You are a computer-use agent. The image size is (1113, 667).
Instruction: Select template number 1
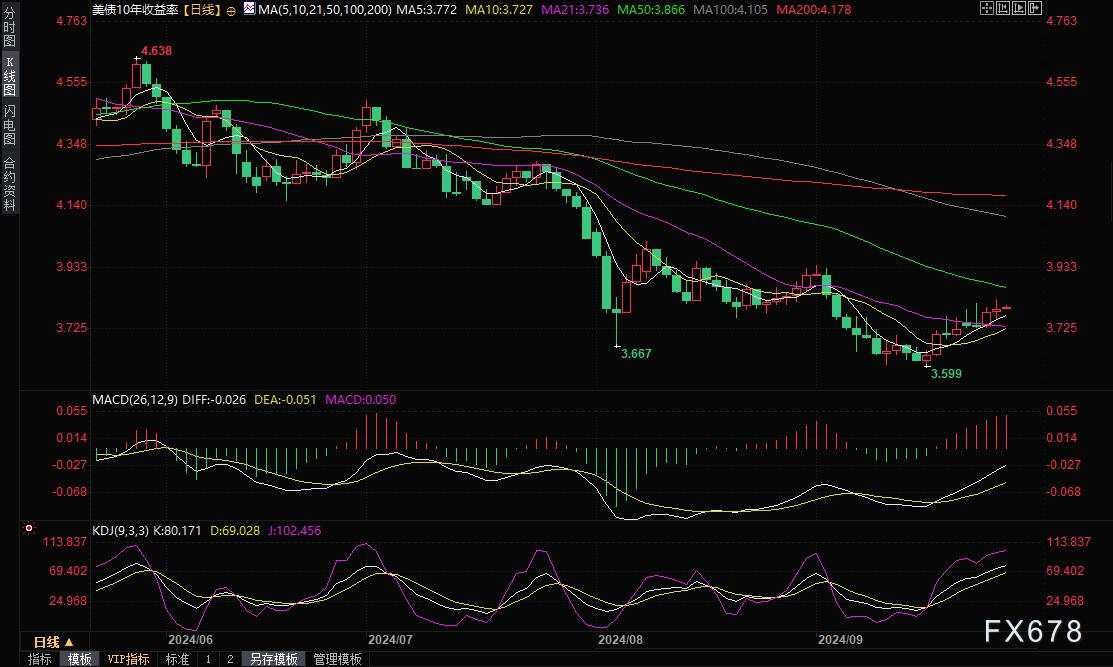pyautogui.click(x=208, y=659)
